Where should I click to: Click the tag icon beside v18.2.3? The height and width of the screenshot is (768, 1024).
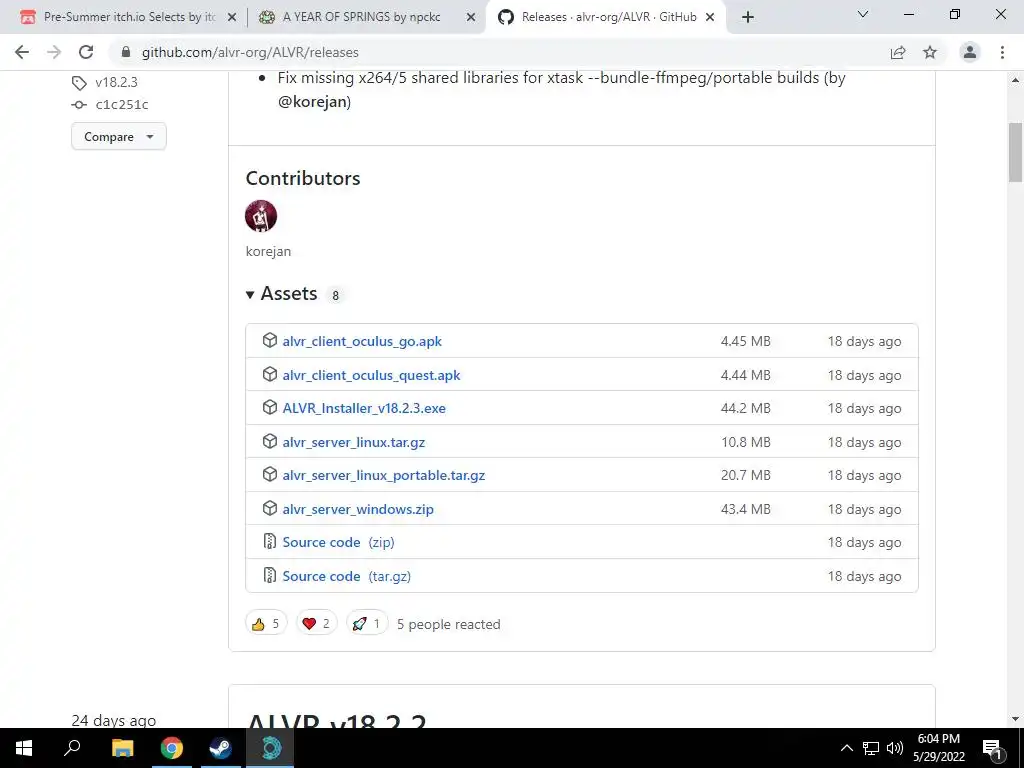[79, 83]
